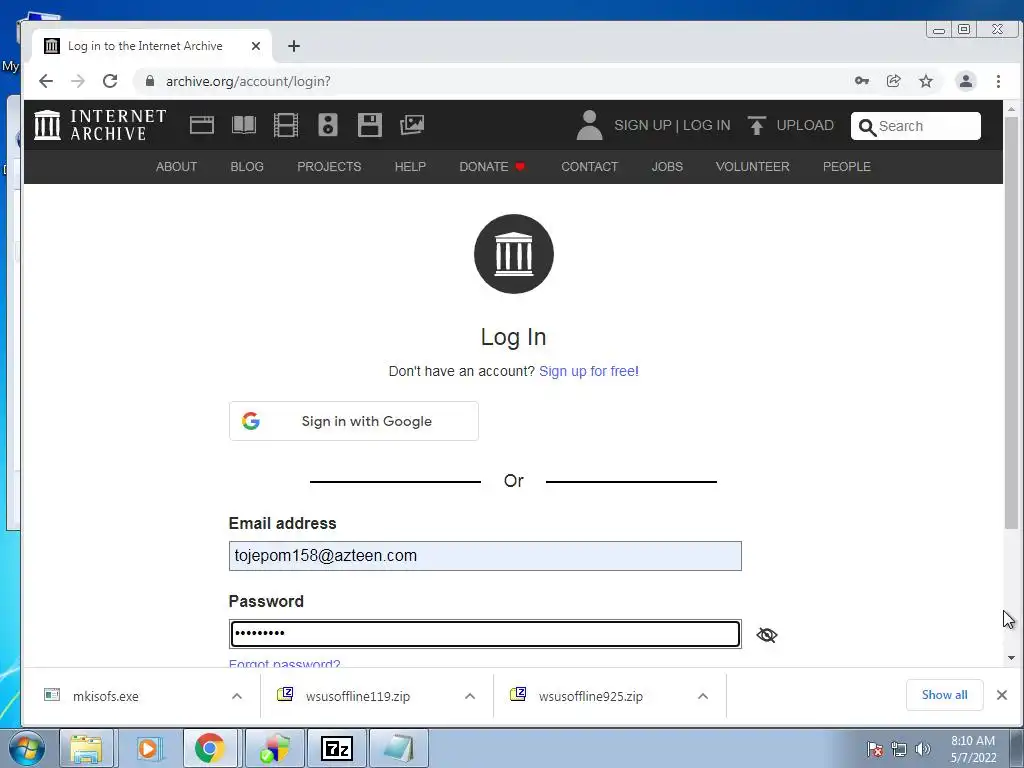Viewport: 1024px width, 768px height.
Task: Open Windows Media Player from taskbar
Action: pos(148,748)
